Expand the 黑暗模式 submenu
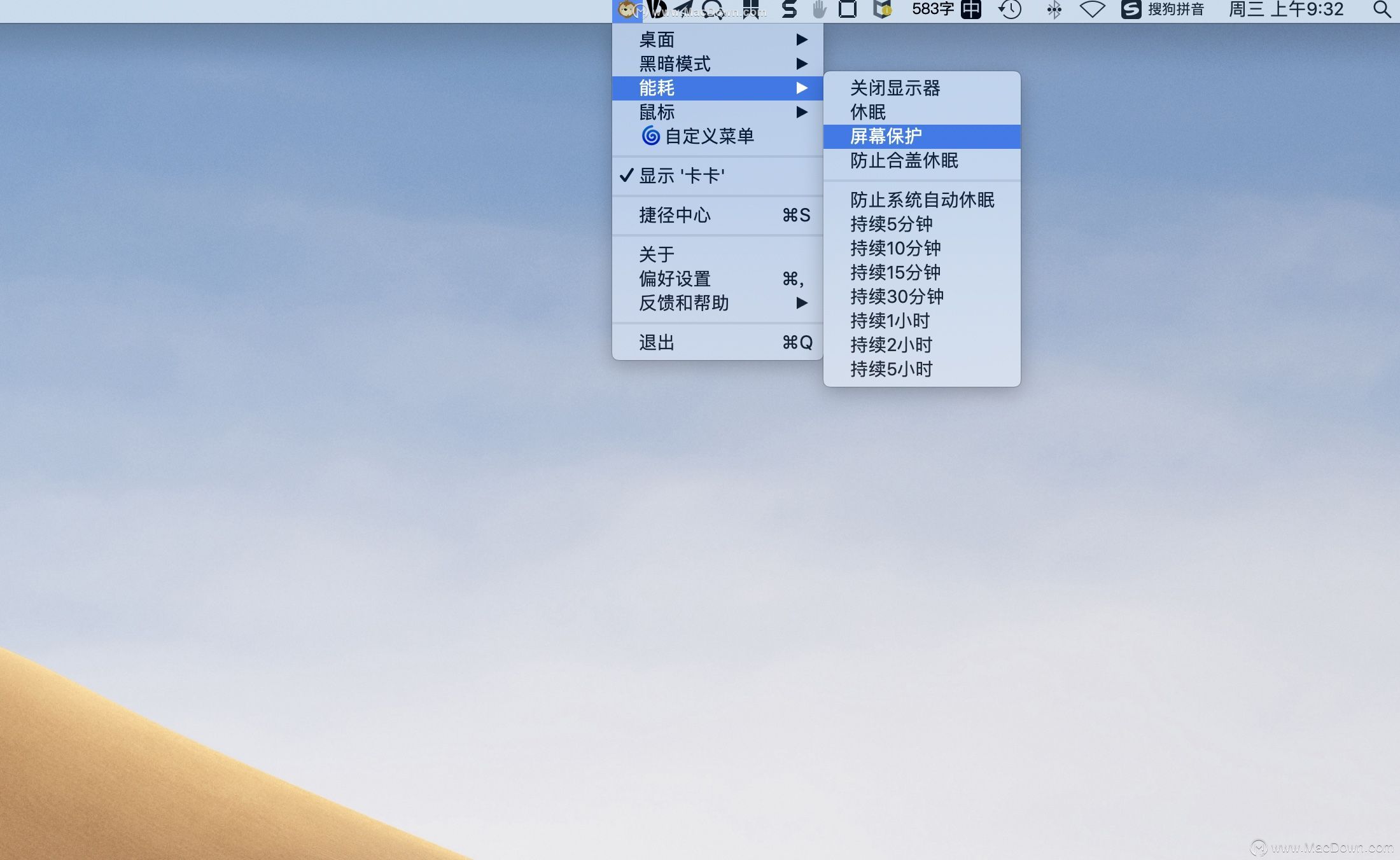 [675, 64]
